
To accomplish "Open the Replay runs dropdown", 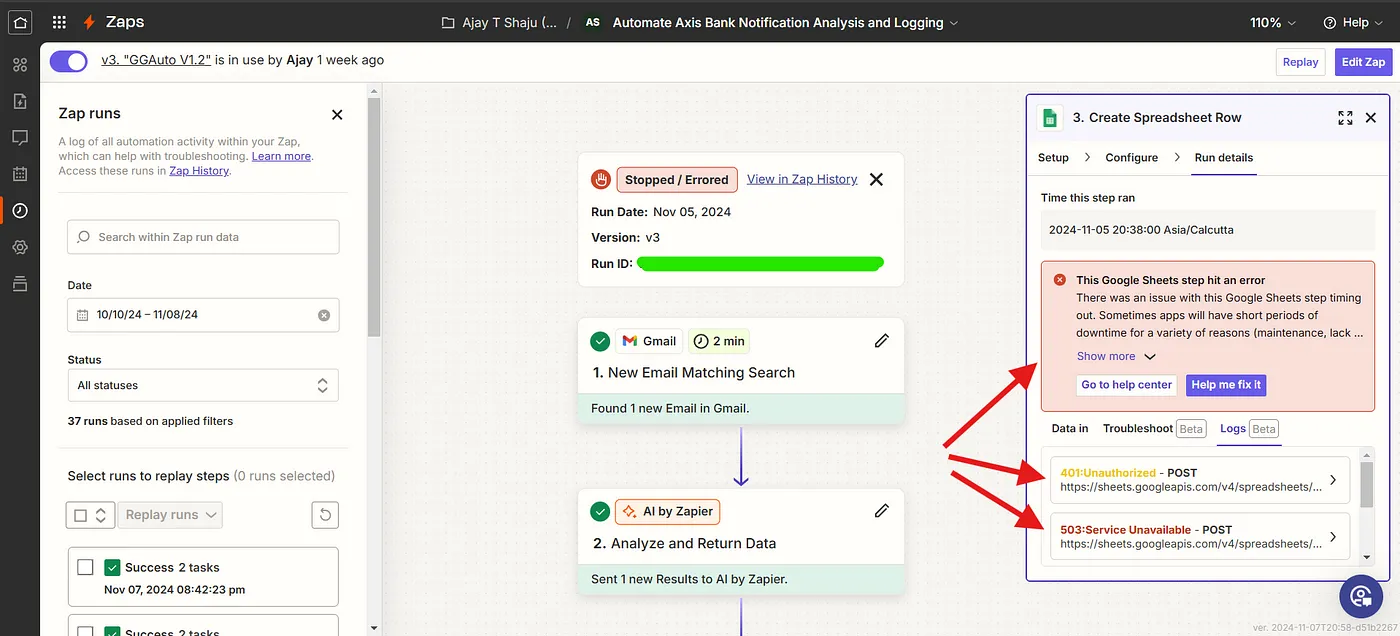I will [x=170, y=515].
